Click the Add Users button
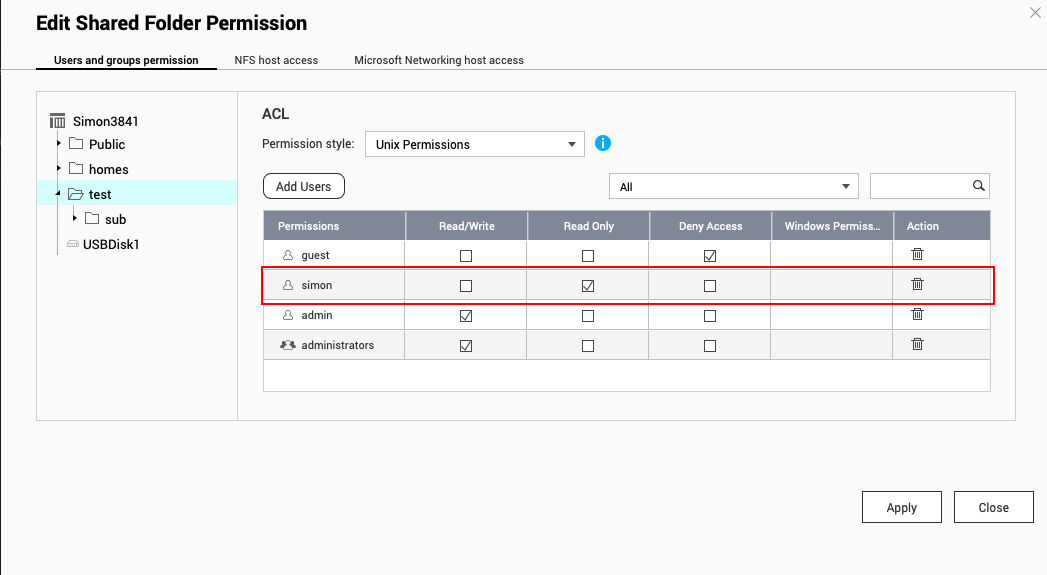 304,186
